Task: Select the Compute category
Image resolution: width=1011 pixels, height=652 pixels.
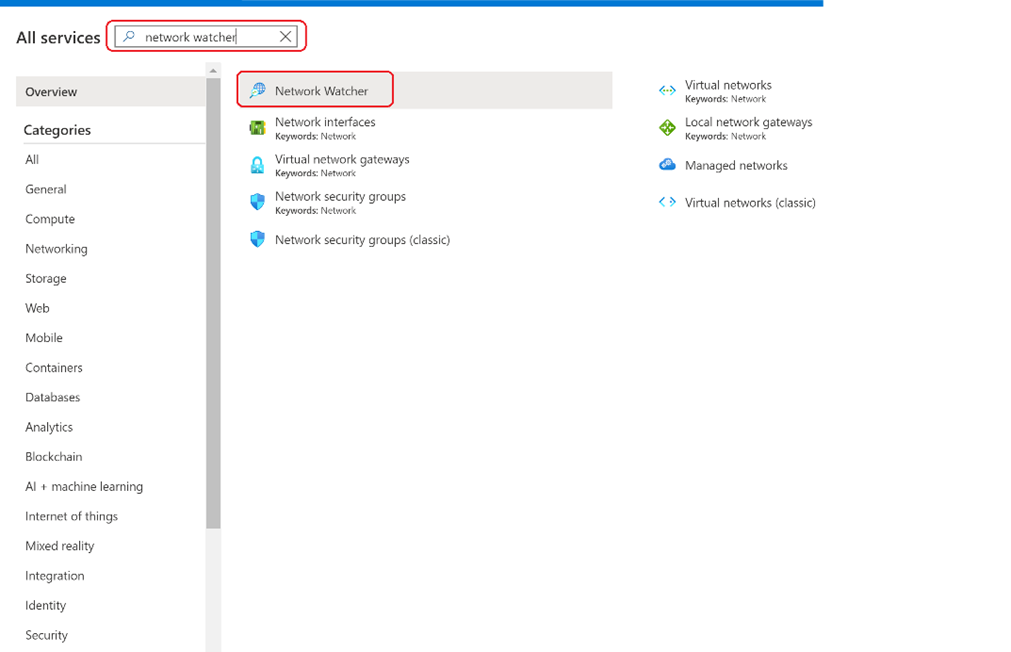Action: click(49, 218)
